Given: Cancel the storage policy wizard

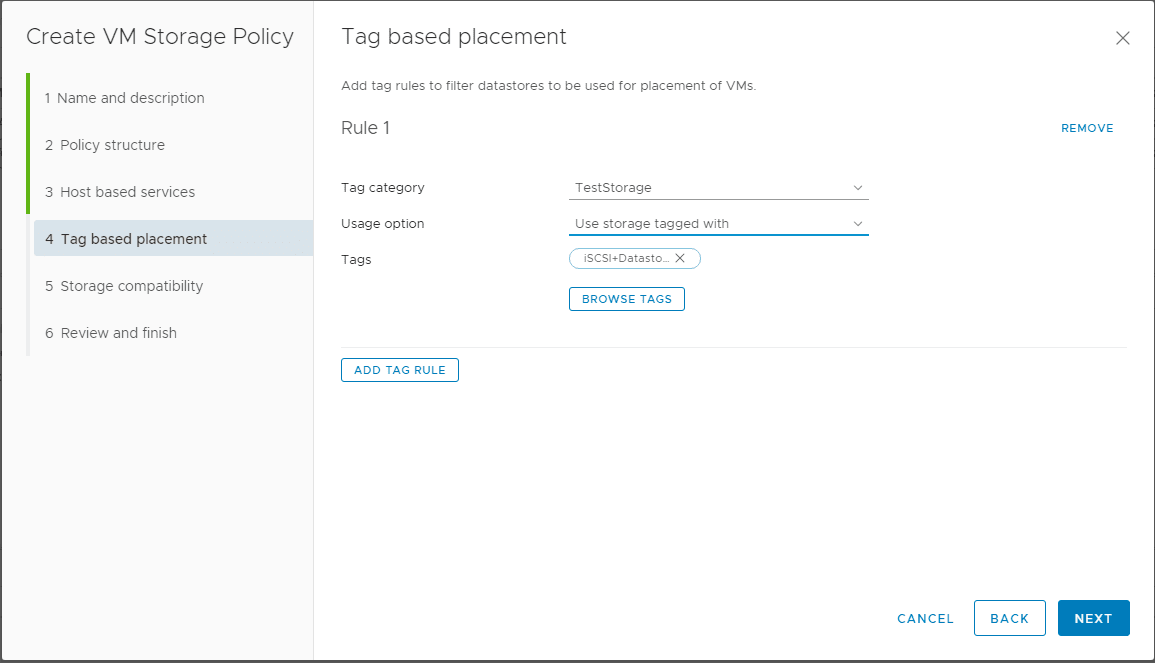Looking at the screenshot, I should pos(925,619).
